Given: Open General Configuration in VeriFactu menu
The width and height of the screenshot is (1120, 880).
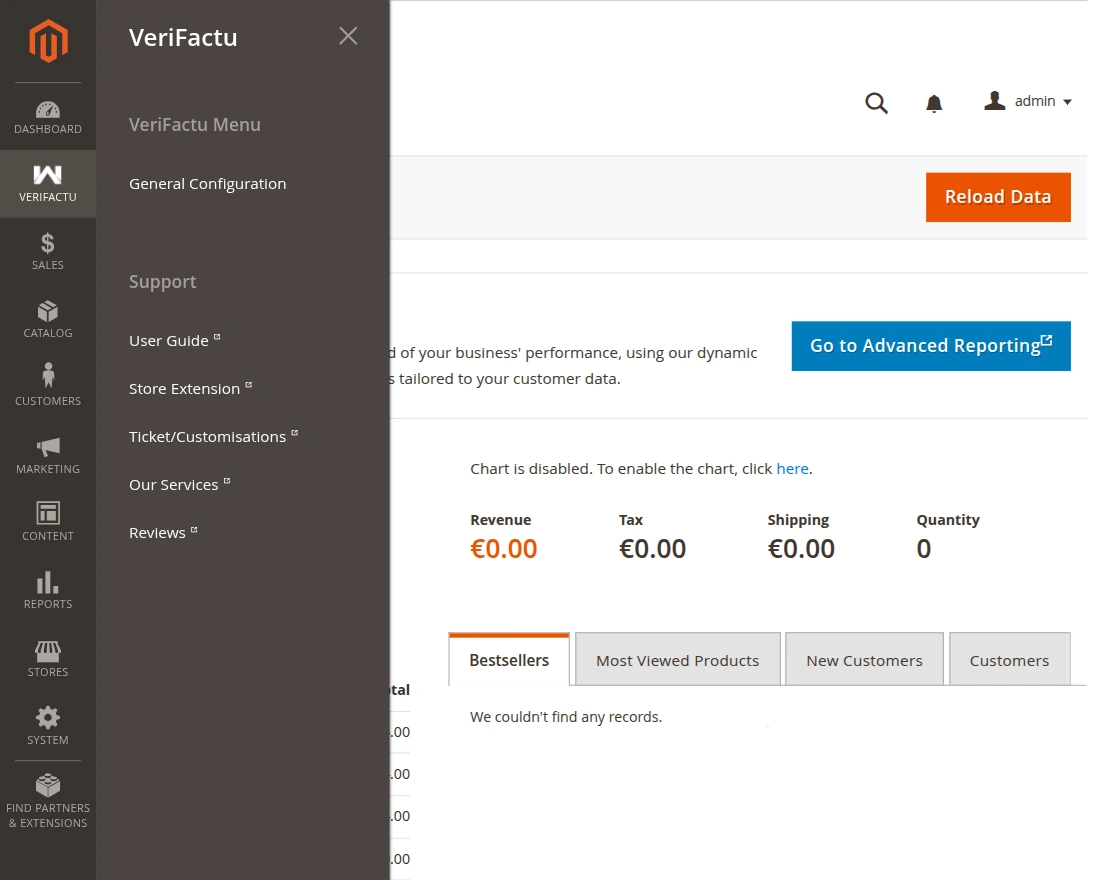Looking at the screenshot, I should point(207,183).
